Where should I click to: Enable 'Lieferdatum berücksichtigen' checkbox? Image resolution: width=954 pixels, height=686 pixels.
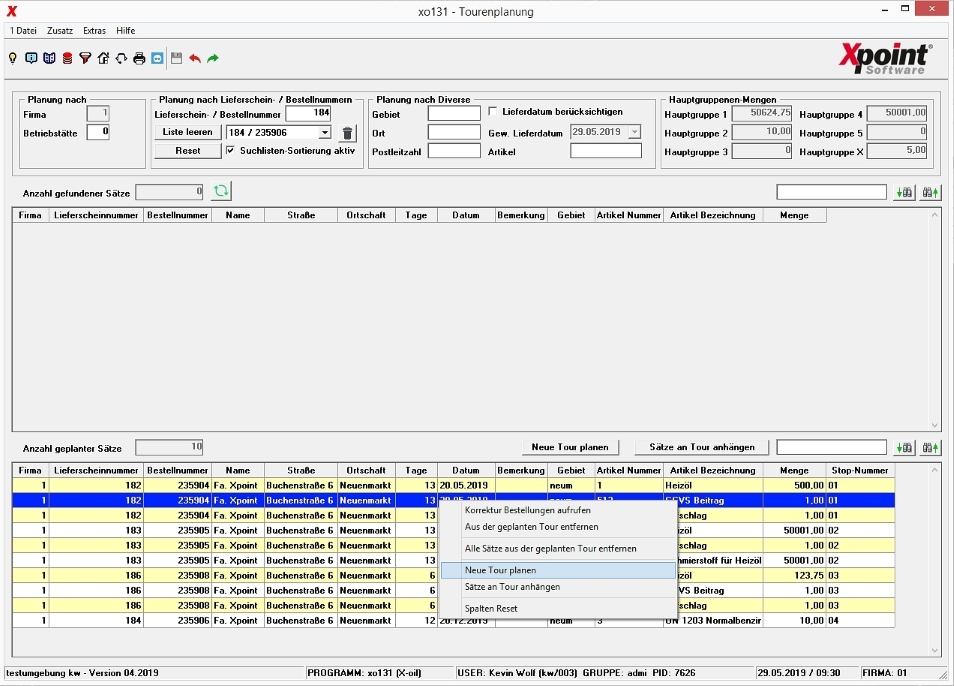point(492,112)
